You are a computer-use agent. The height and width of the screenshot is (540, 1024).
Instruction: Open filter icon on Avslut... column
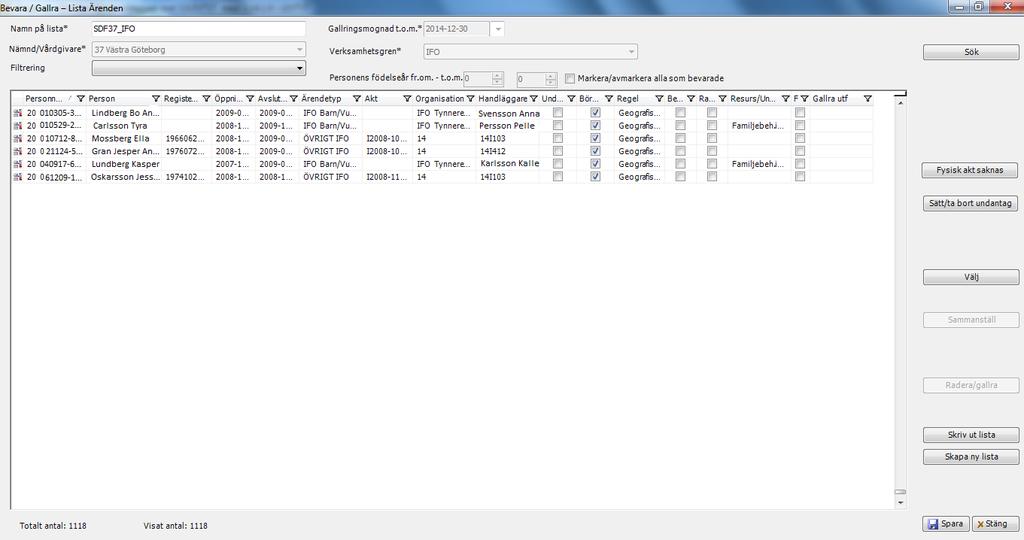[x=294, y=99]
